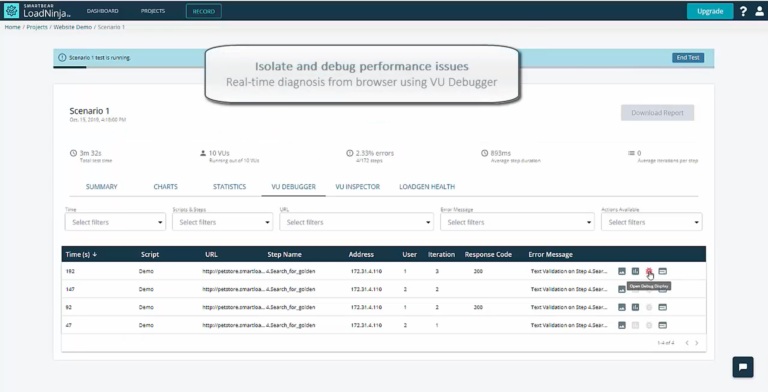Go to Website Demo breadcrumb link
The image size is (768, 392).
point(72,27)
